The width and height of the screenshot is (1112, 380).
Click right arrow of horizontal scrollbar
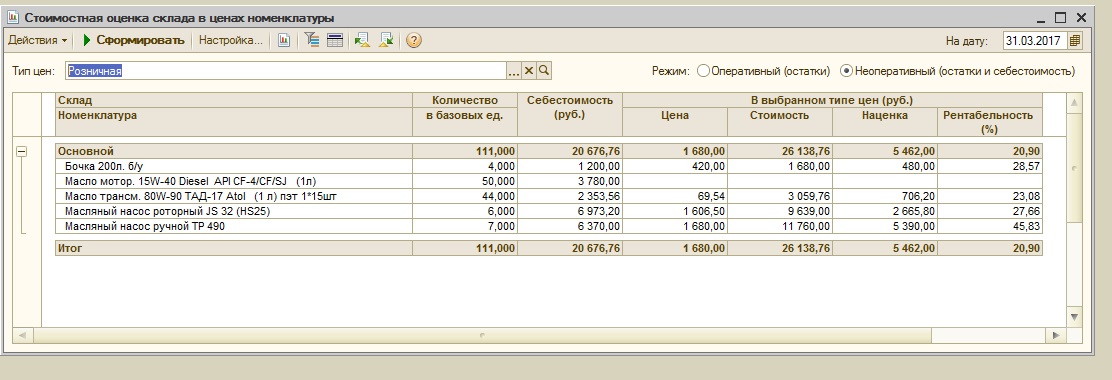(x=1057, y=335)
